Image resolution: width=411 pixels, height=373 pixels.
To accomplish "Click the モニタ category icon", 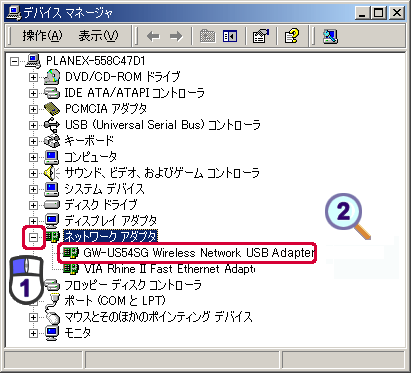I will pos(52,333).
